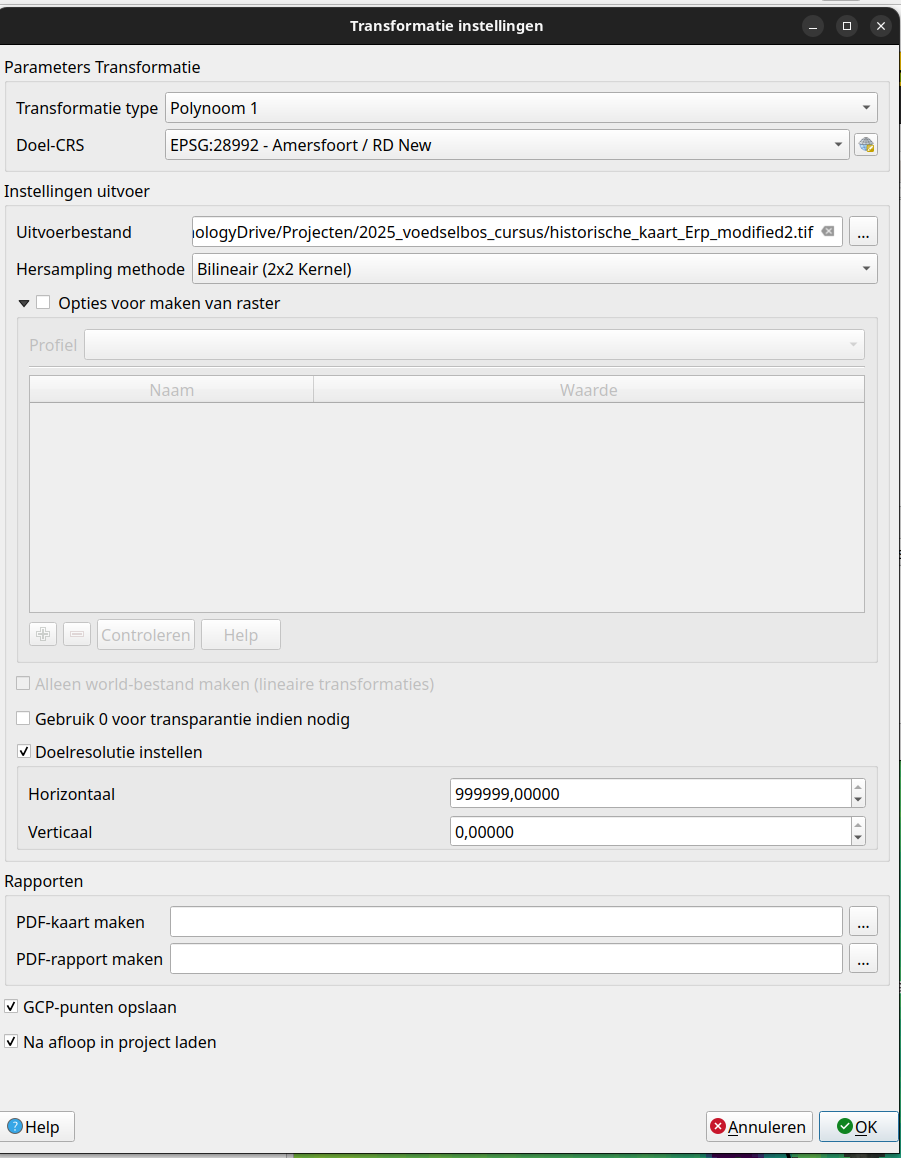The image size is (901, 1158).
Task: Uncheck 'Doelresolutie instellen' checkbox
Action: 24,752
